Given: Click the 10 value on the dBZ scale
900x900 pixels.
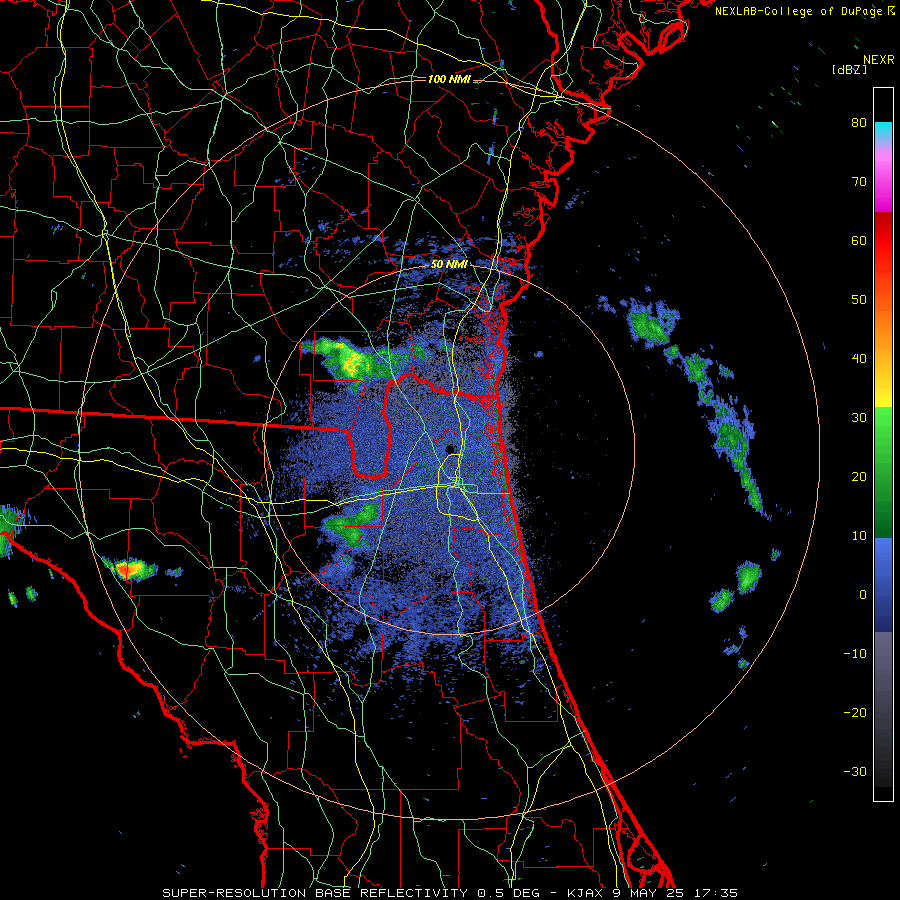Looking at the screenshot, I should (859, 536).
